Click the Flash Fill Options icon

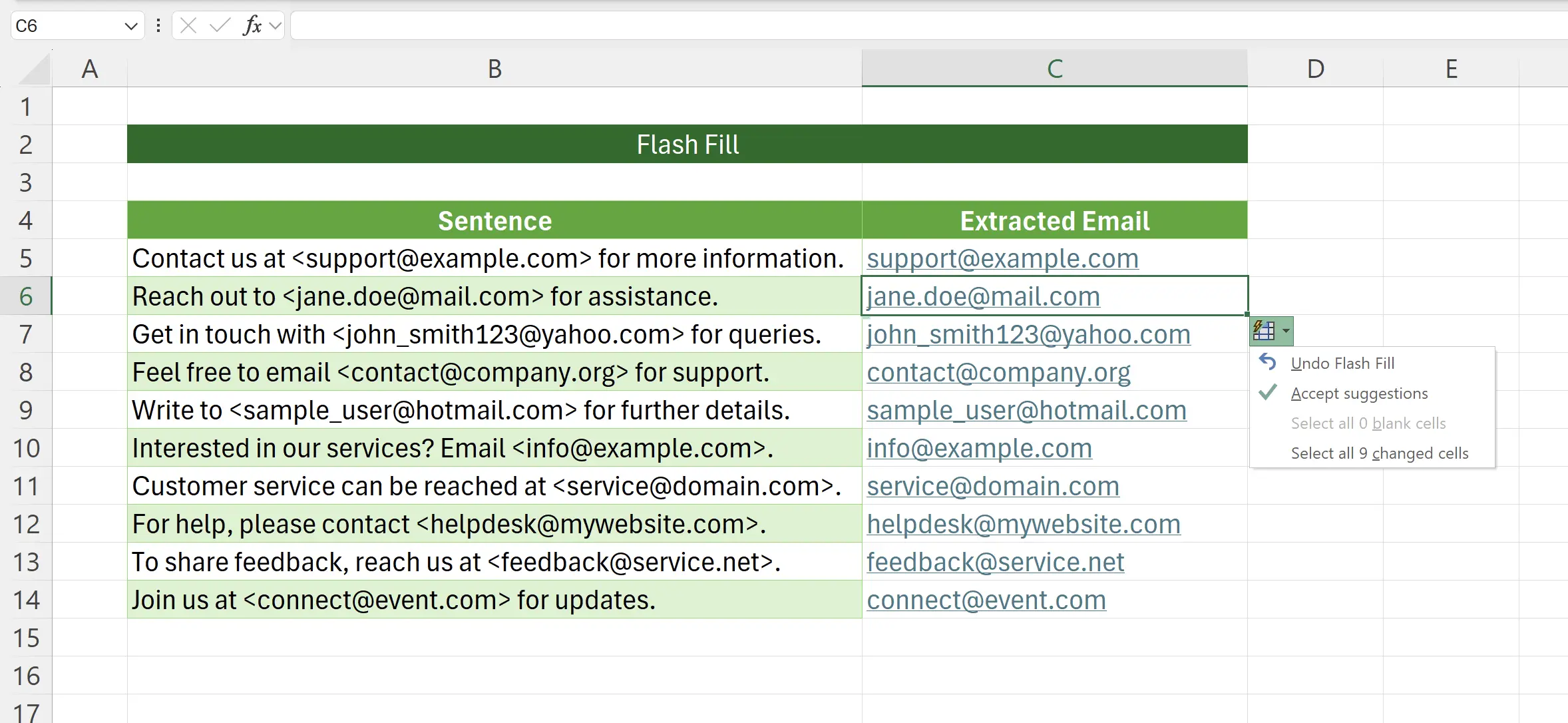click(x=1264, y=331)
